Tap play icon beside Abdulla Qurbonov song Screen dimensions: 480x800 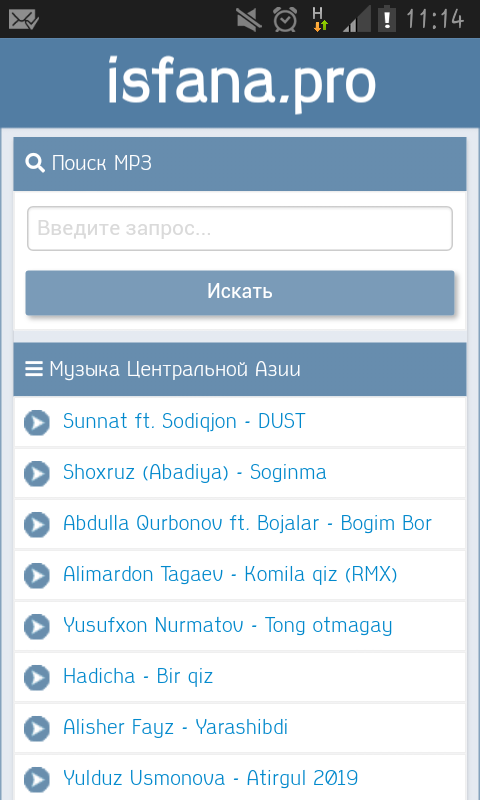[x=37, y=524]
